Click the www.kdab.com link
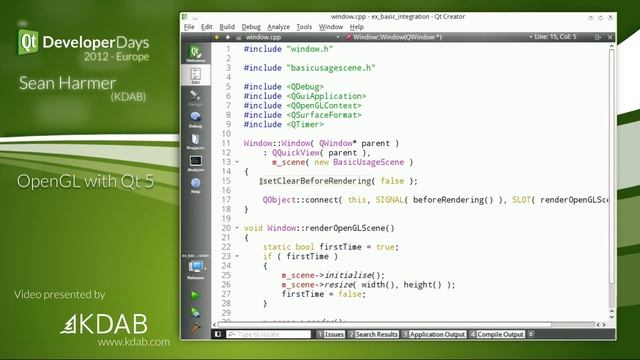The width and height of the screenshot is (640, 360). click(x=133, y=342)
